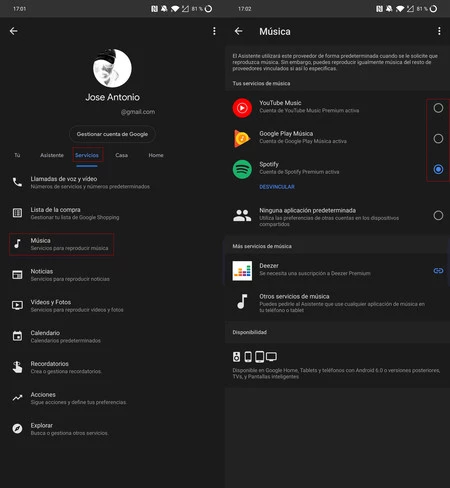Tap the phone icon for Llamadas de voz y vídeo

coord(17,182)
